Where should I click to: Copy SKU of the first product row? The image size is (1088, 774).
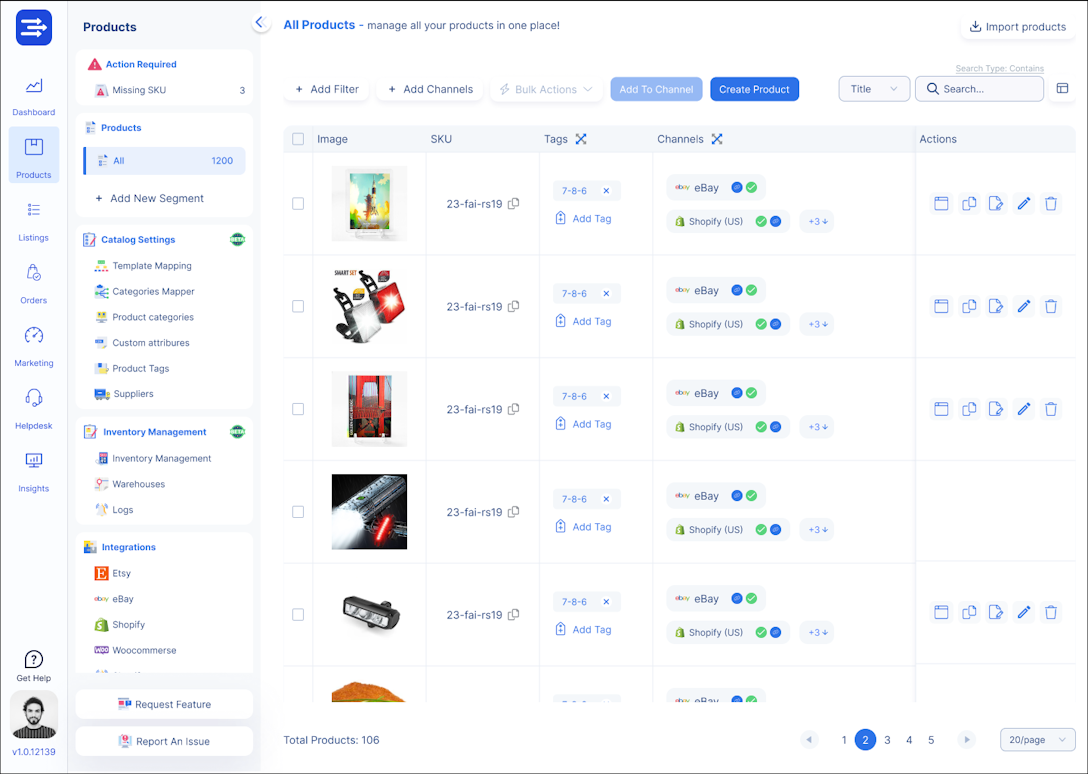coord(513,204)
